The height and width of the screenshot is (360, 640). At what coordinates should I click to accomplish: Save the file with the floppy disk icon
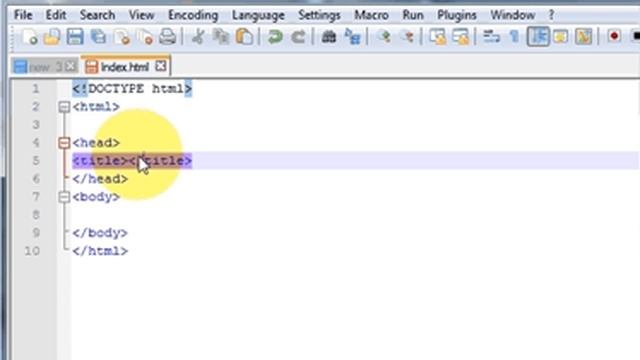click(75, 37)
